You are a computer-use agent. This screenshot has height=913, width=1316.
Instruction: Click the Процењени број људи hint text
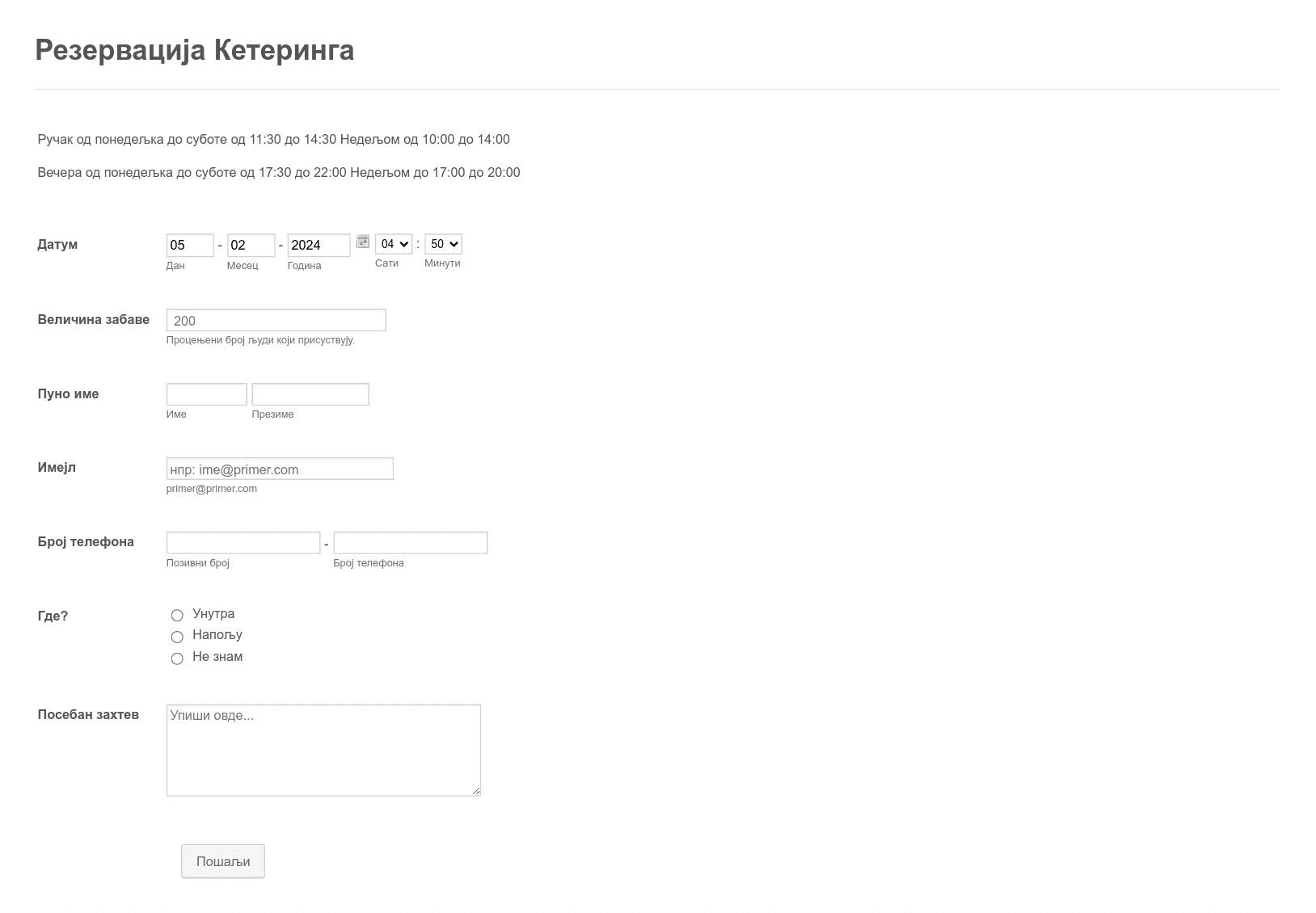pyautogui.click(x=260, y=340)
